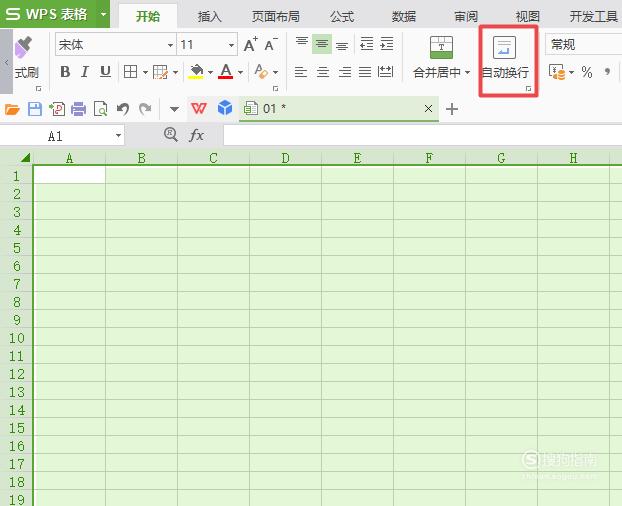
Task: Open draw border dropdown arrow
Action: coord(175,72)
